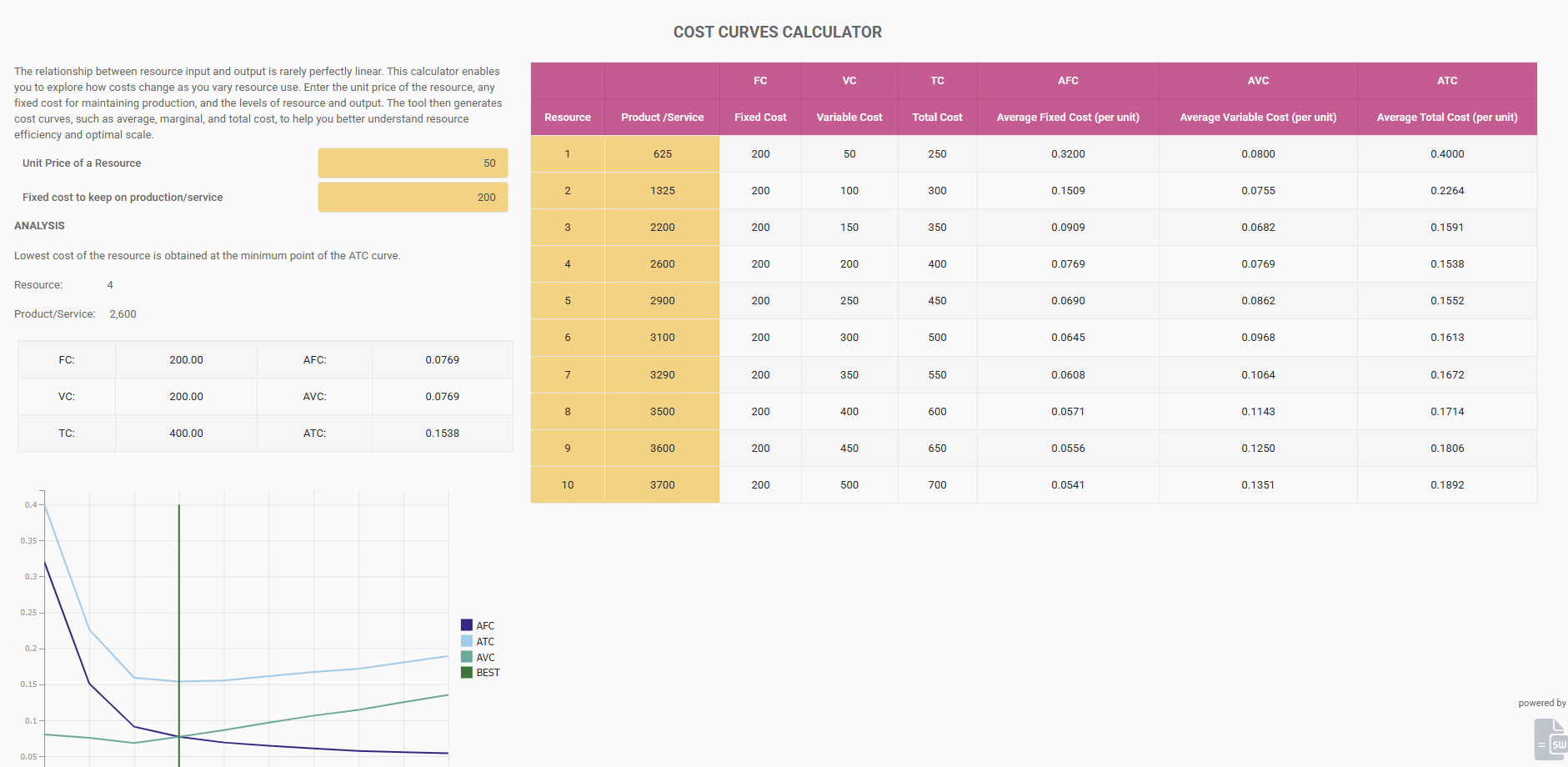The height and width of the screenshot is (767, 1568).
Task: Select the Resource cell with value 10
Action: pos(568,485)
